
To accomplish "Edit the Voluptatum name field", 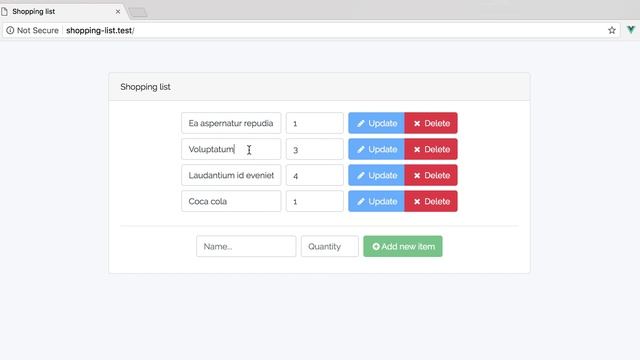I will click(231, 149).
